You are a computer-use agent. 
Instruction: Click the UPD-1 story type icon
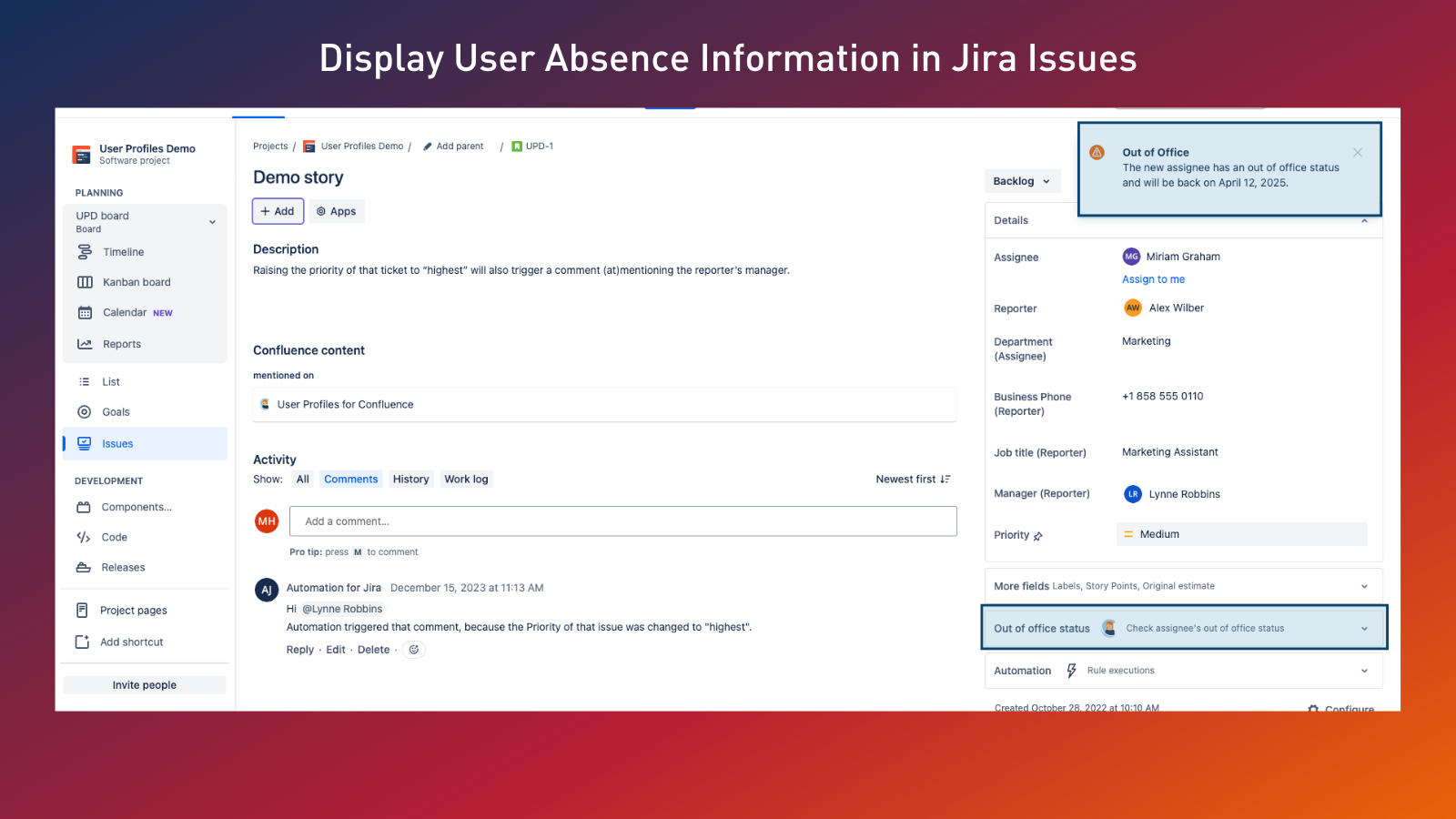click(517, 147)
